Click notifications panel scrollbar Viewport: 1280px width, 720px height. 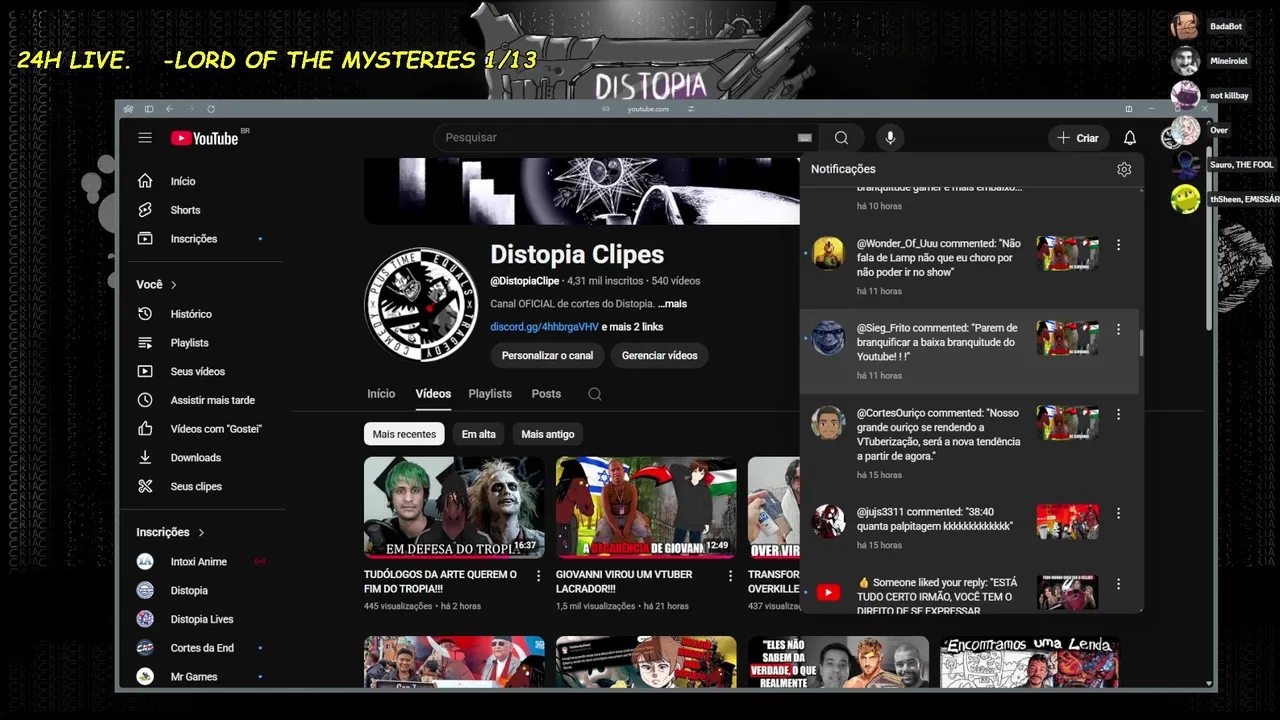[x=1141, y=343]
